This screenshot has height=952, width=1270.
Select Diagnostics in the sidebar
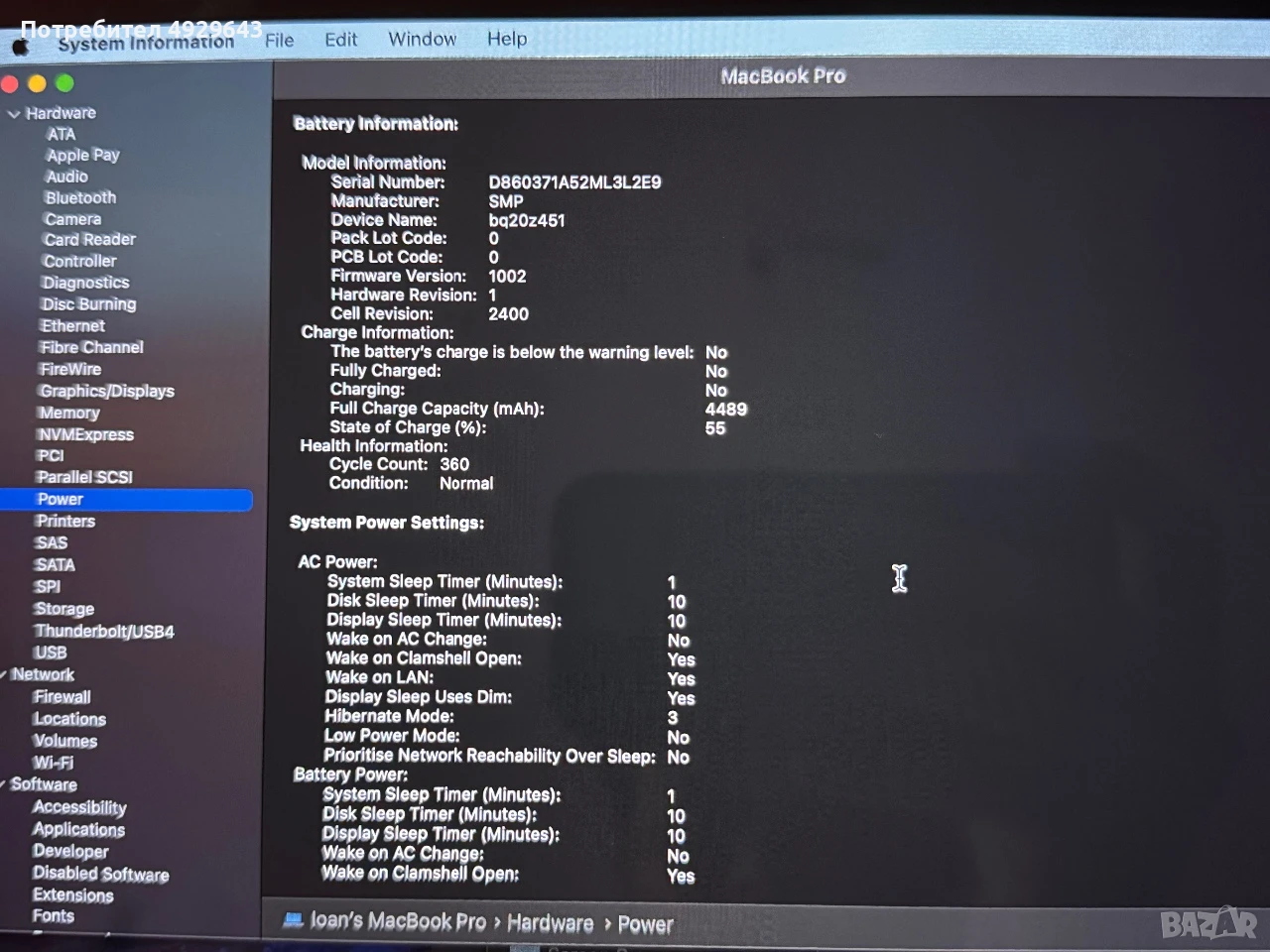pyautogui.click(x=85, y=283)
